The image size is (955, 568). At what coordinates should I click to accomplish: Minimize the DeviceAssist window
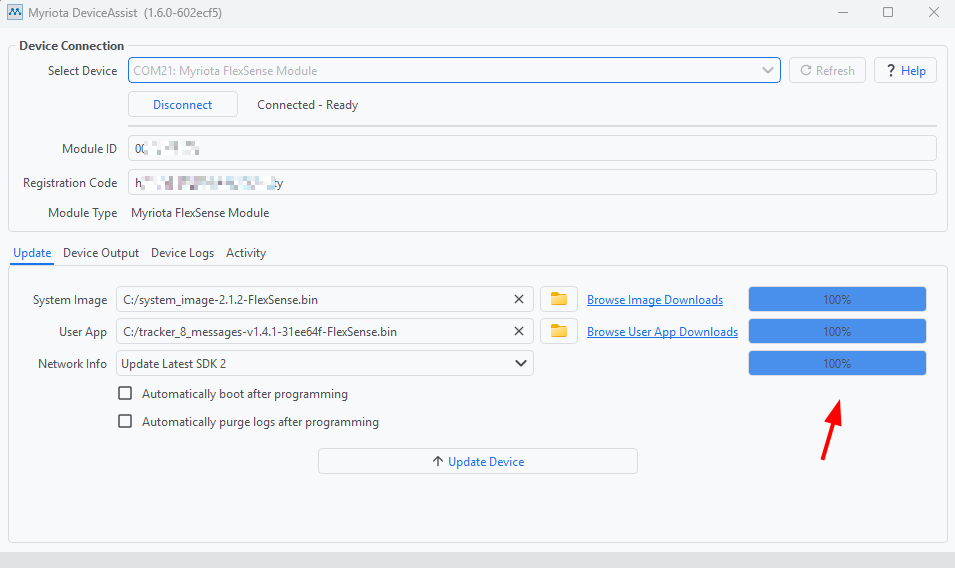[x=843, y=12]
